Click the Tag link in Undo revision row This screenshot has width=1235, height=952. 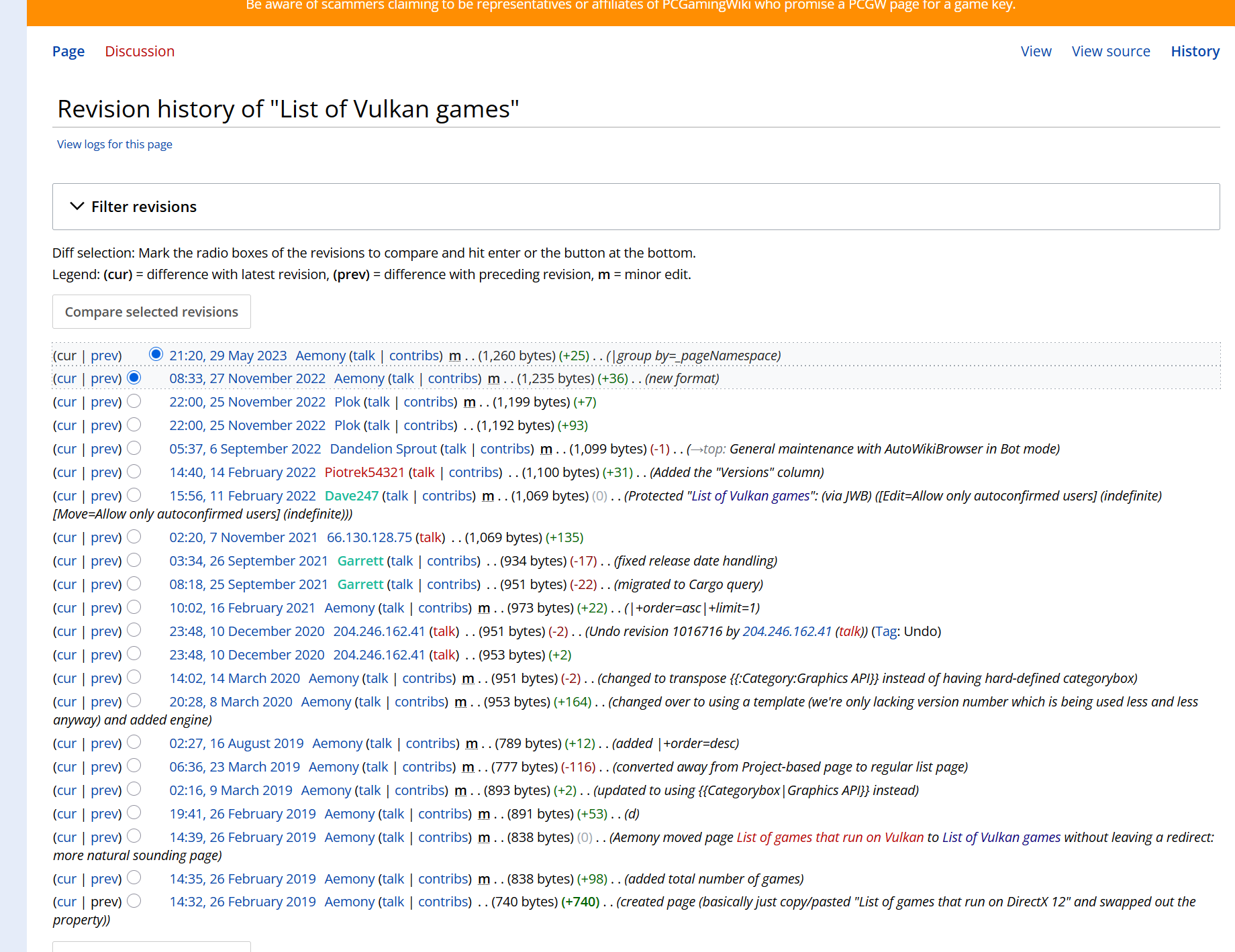[x=887, y=631]
